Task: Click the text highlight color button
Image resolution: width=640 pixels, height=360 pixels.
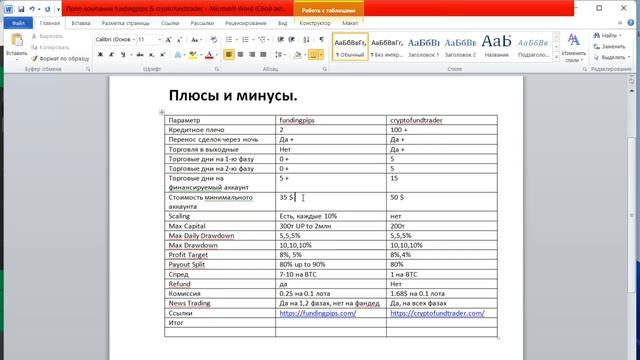Action: [x=193, y=55]
